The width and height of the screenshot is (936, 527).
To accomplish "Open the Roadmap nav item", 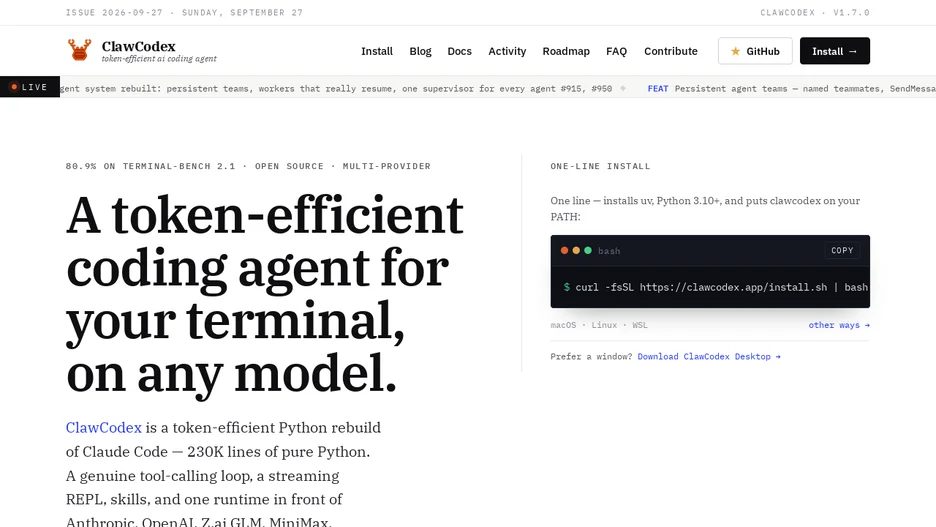I will point(566,51).
